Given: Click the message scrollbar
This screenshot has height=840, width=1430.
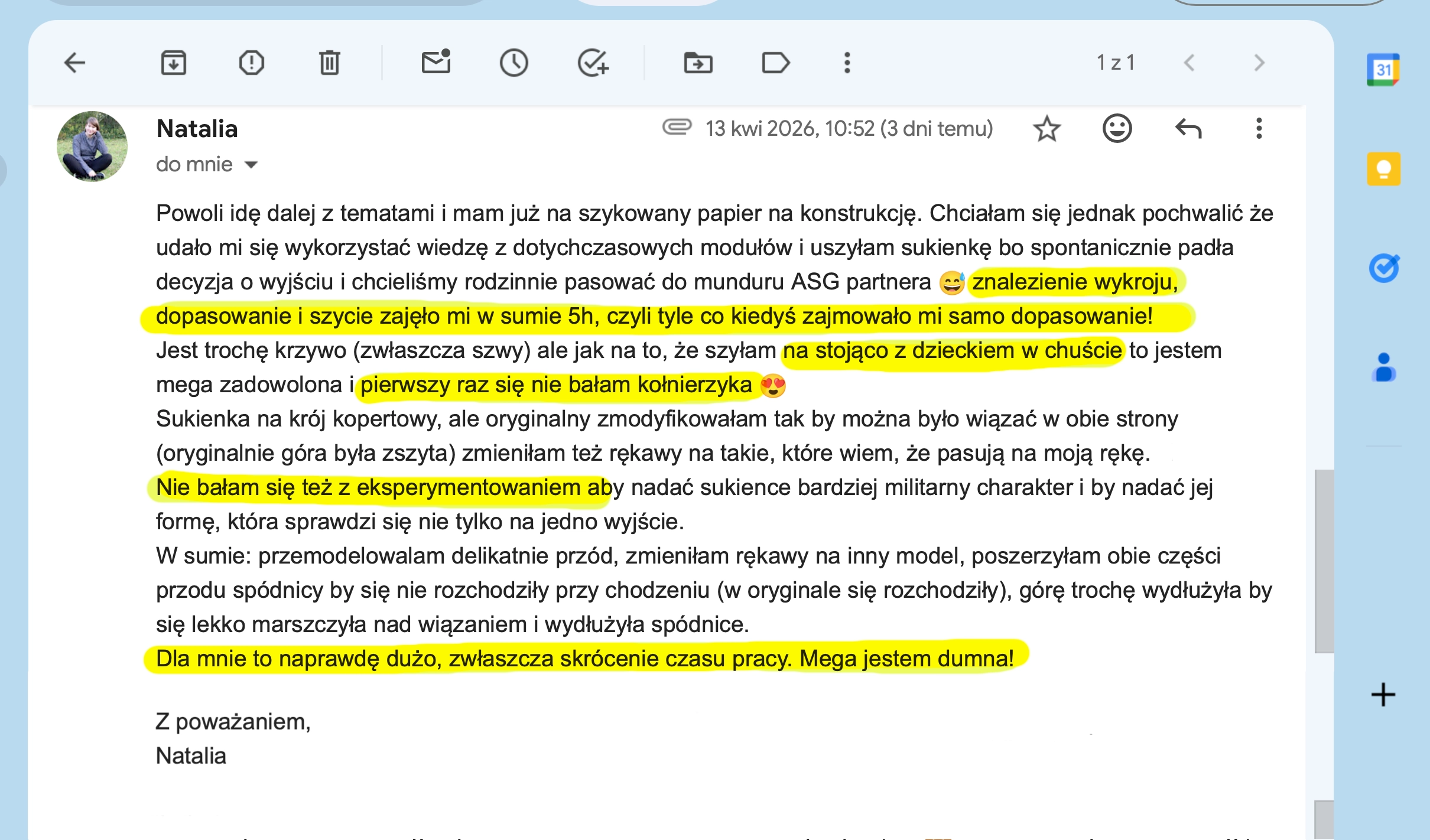Looking at the screenshot, I should (1324, 561).
